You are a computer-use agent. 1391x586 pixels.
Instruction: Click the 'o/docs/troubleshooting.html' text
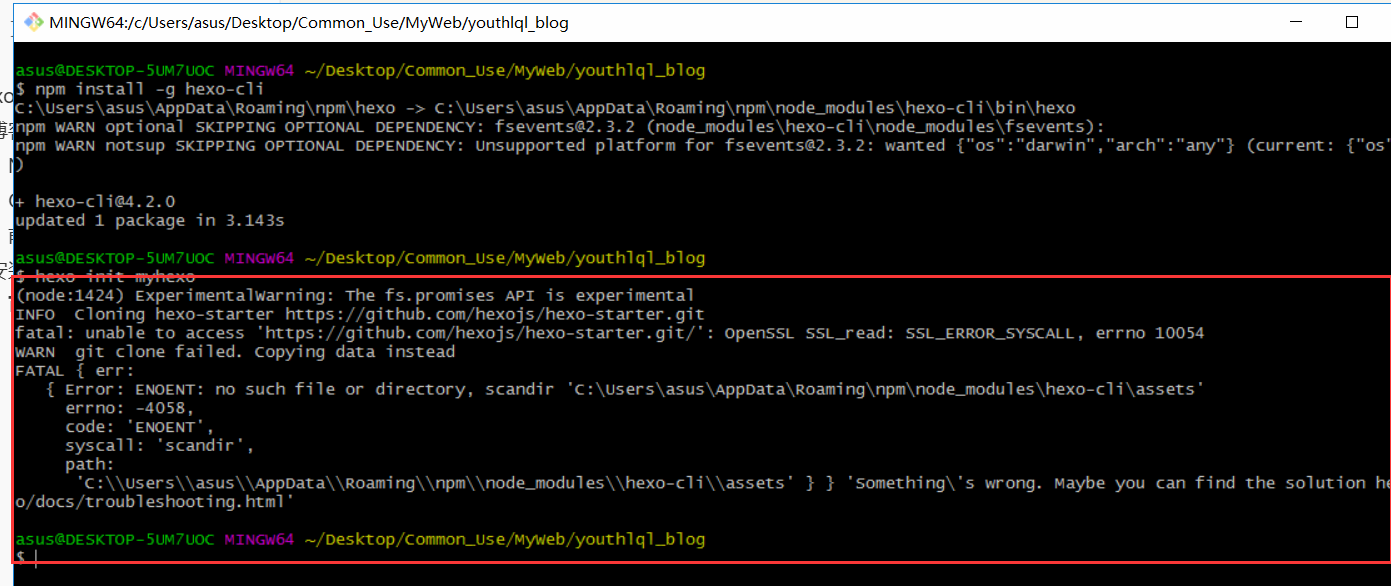(x=155, y=502)
